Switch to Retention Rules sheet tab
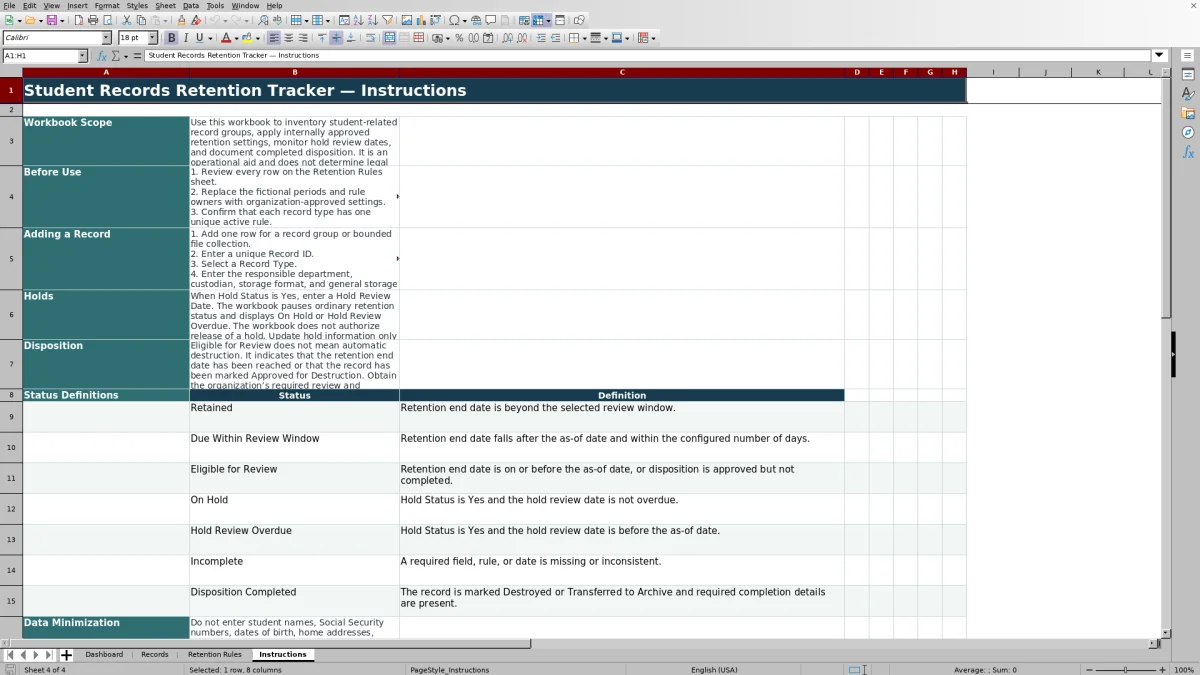This screenshot has width=1200, height=675. (214, 655)
